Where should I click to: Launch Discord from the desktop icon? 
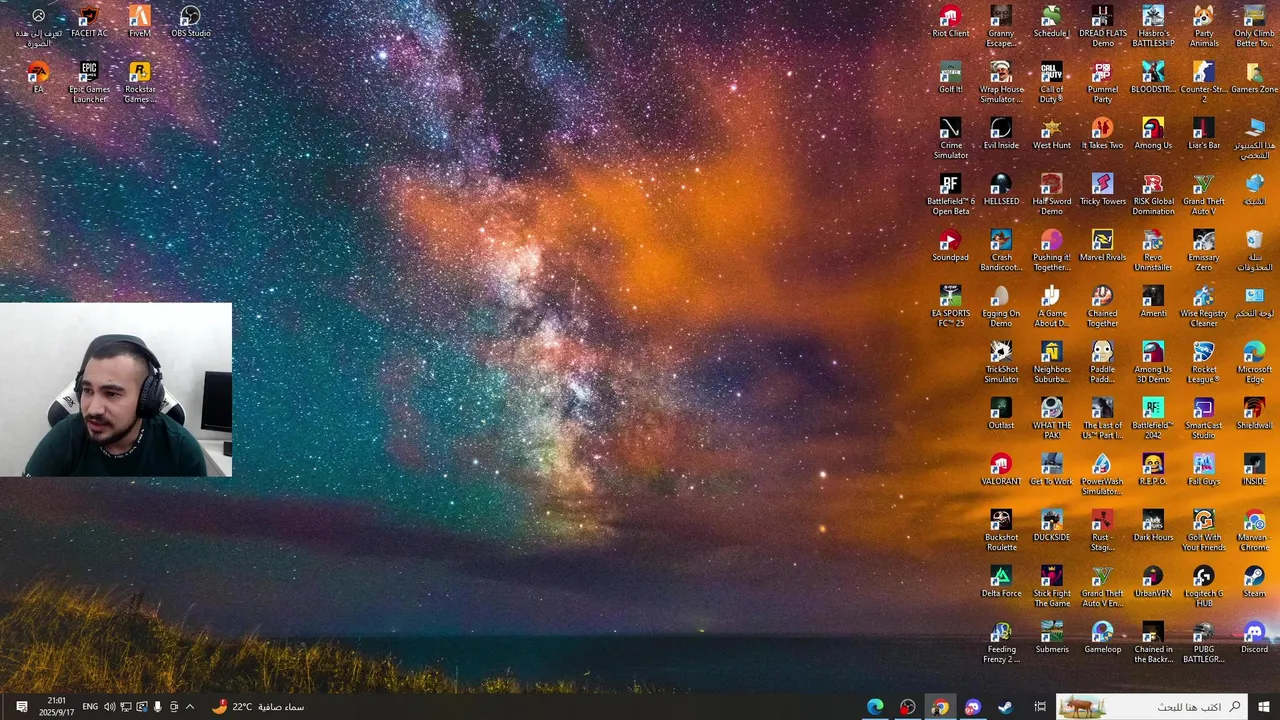pyautogui.click(x=1254, y=638)
